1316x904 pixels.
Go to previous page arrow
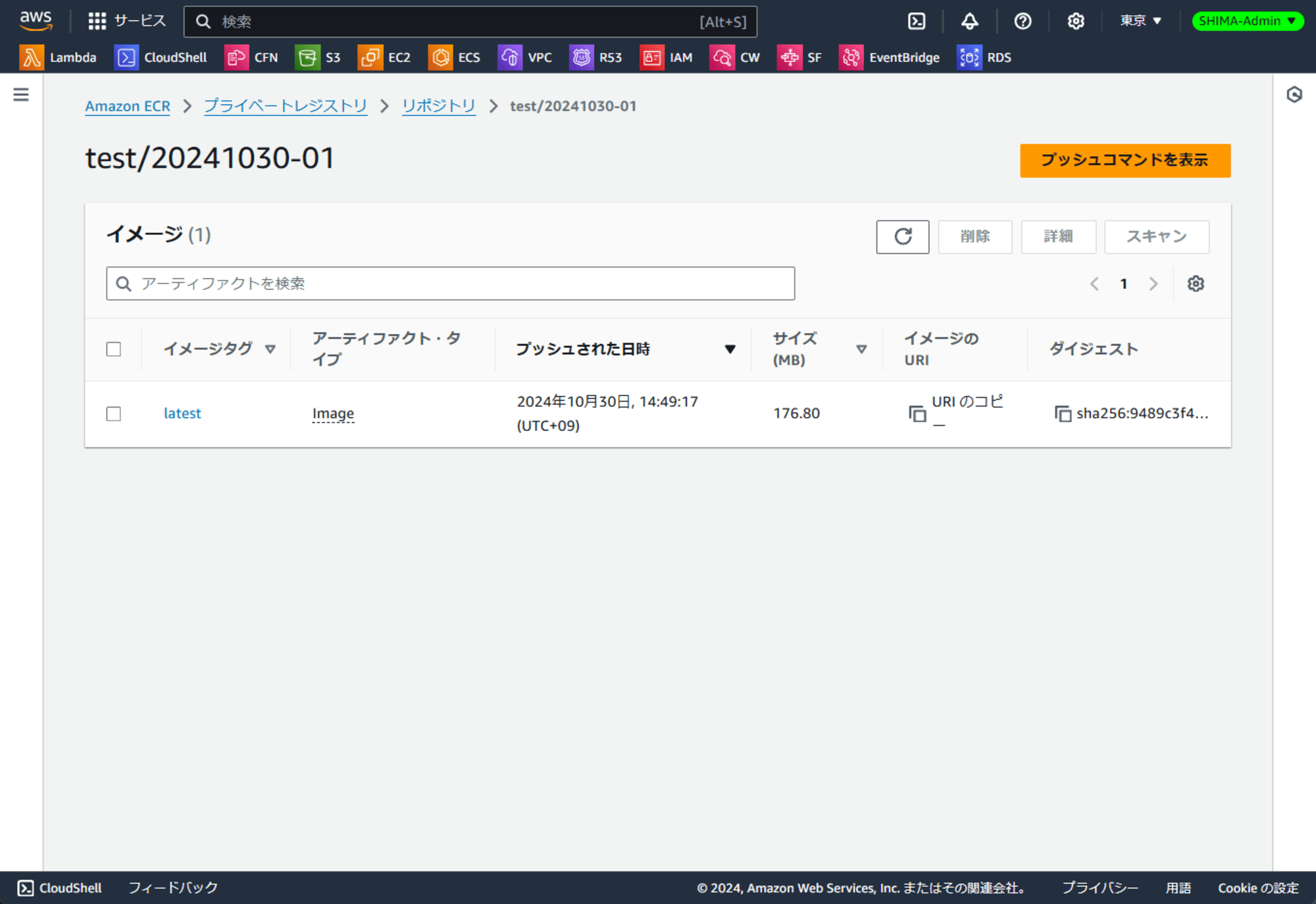1094,284
